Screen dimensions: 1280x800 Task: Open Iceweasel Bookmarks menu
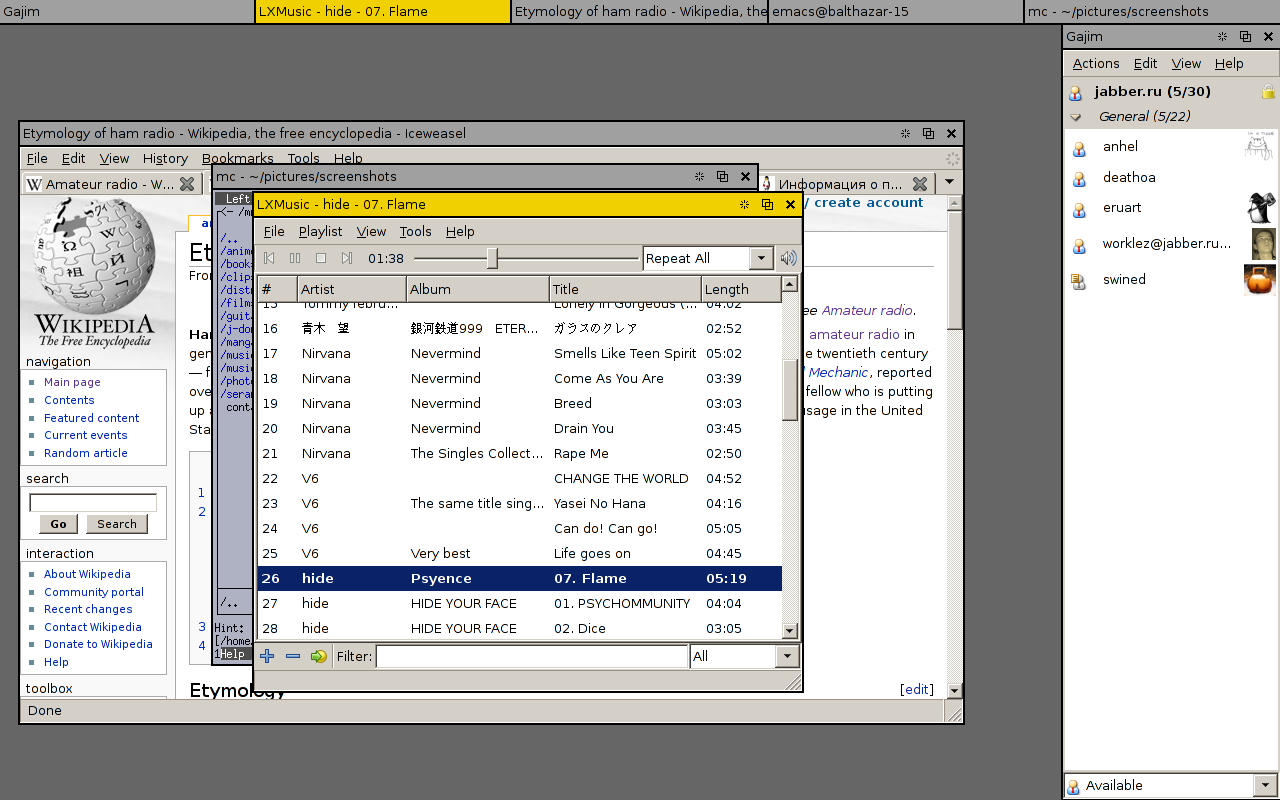click(x=237, y=158)
